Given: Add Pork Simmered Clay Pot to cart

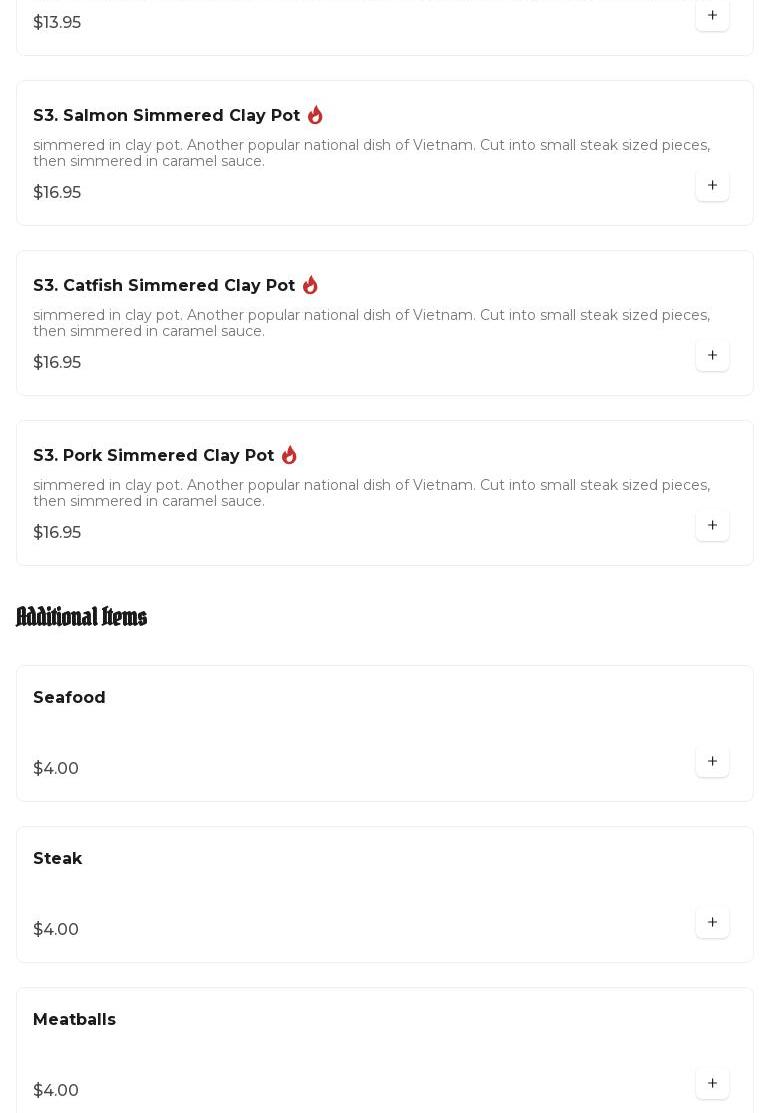Looking at the screenshot, I should (712, 525).
